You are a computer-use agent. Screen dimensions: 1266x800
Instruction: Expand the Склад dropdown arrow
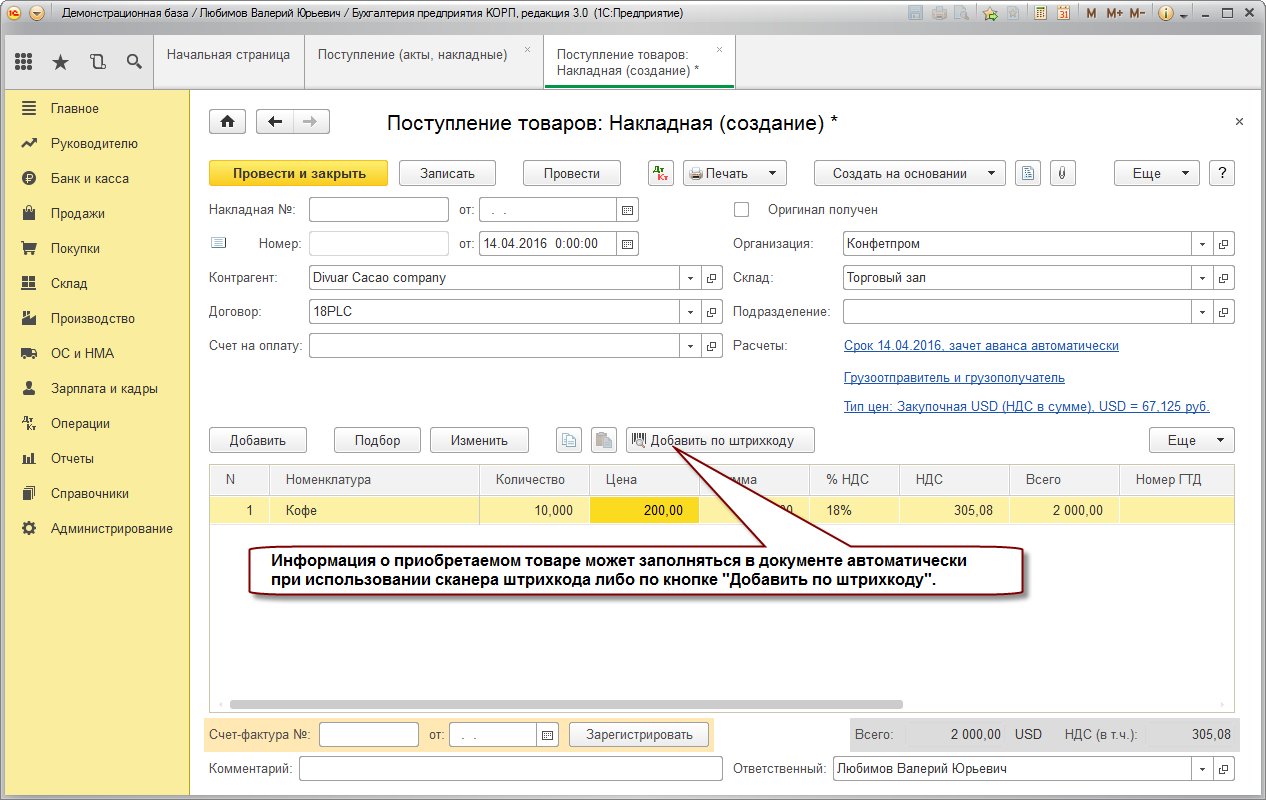(x=1202, y=278)
